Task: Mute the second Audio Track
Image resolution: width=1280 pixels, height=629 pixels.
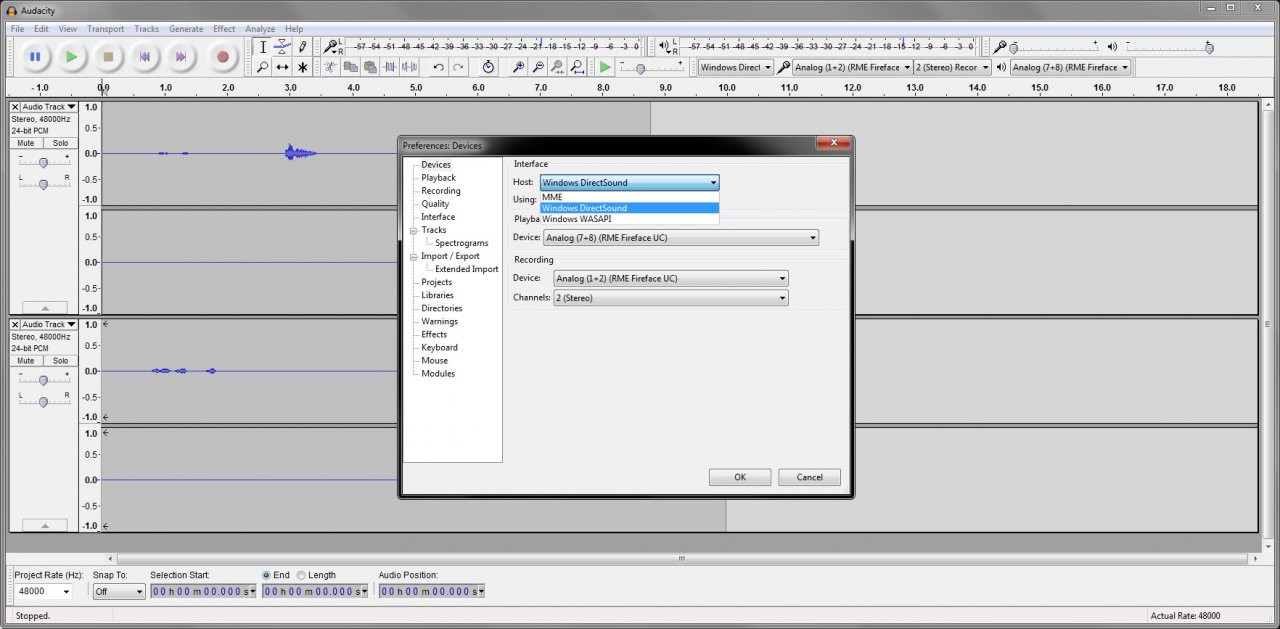Action: pos(26,361)
